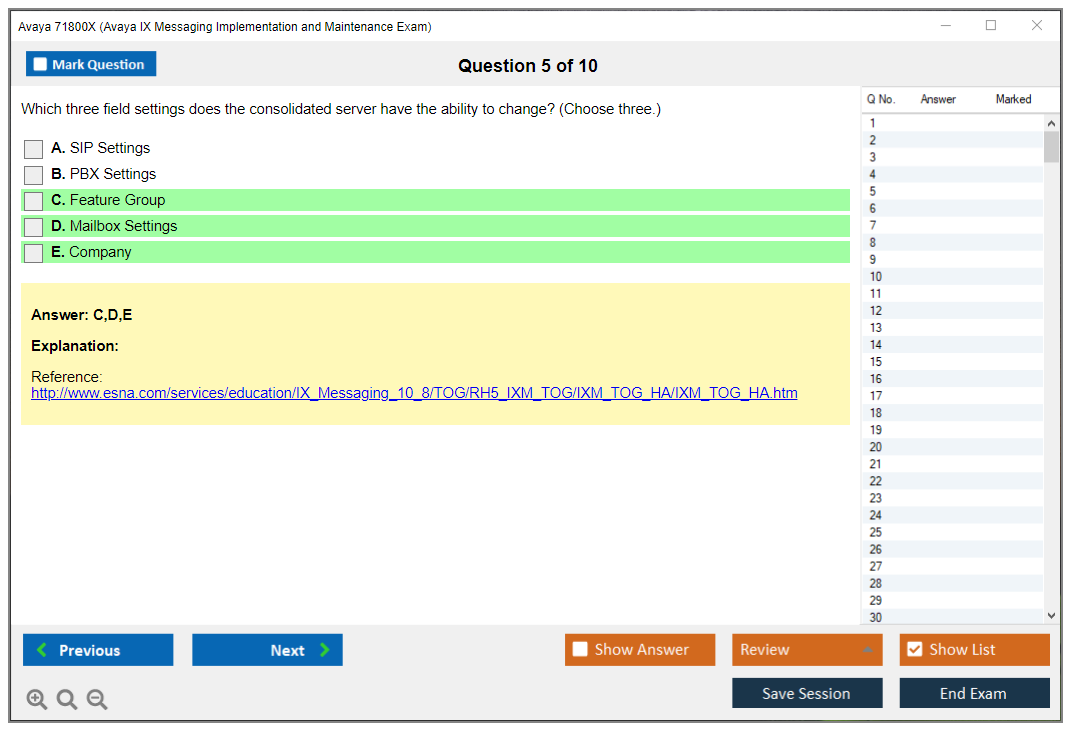Click the zoom out magnifier icon
The image size is (1075, 735).
[x=97, y=700]
